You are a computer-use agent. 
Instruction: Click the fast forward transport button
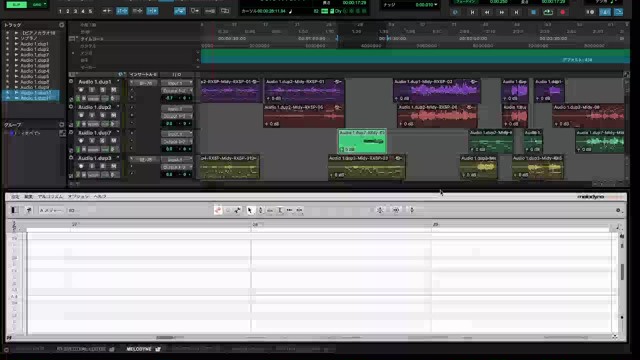click(x=502, y=12)
